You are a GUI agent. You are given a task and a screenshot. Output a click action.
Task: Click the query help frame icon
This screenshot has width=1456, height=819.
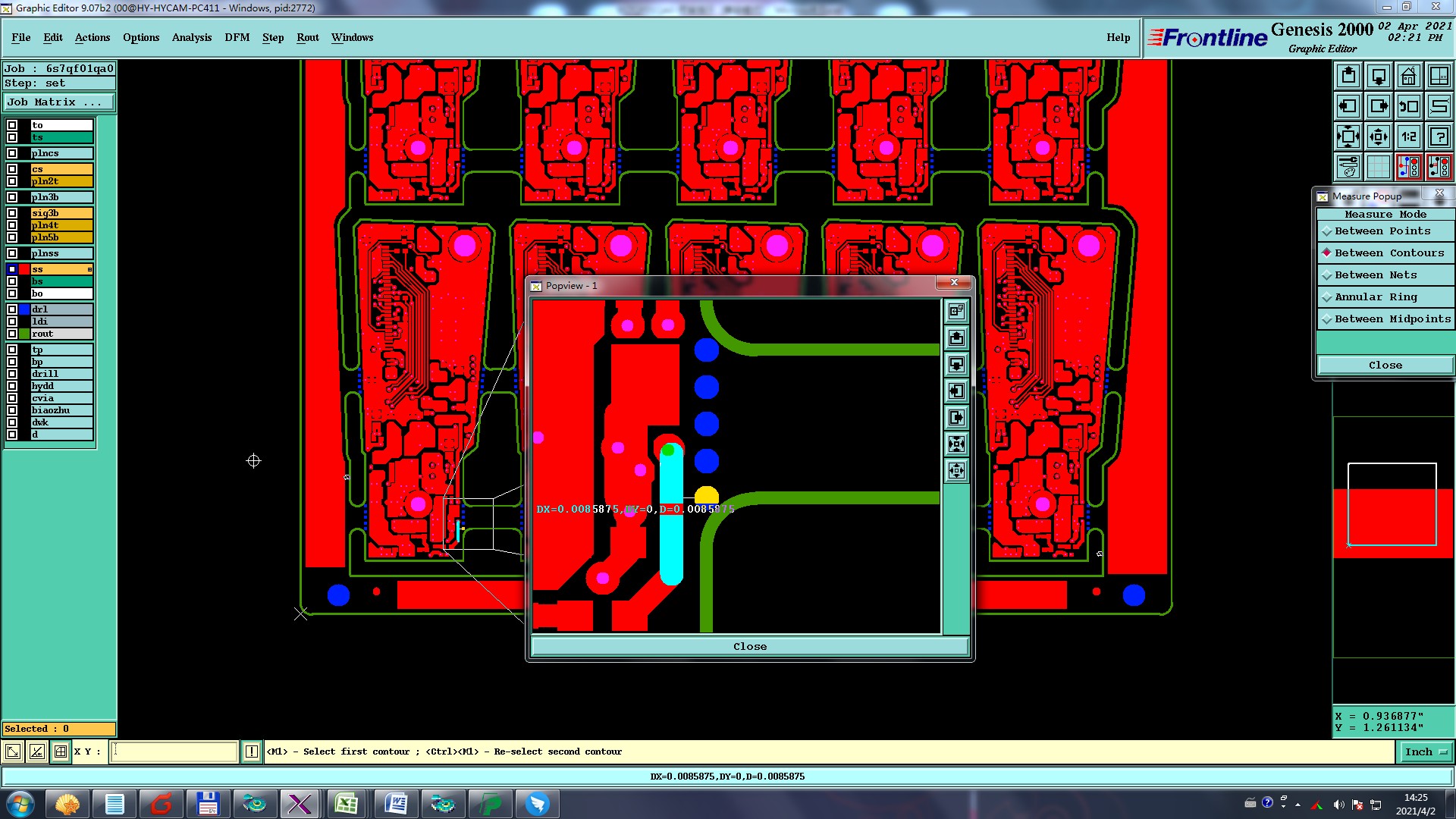pyautogui.click(x=1439, y=136)
